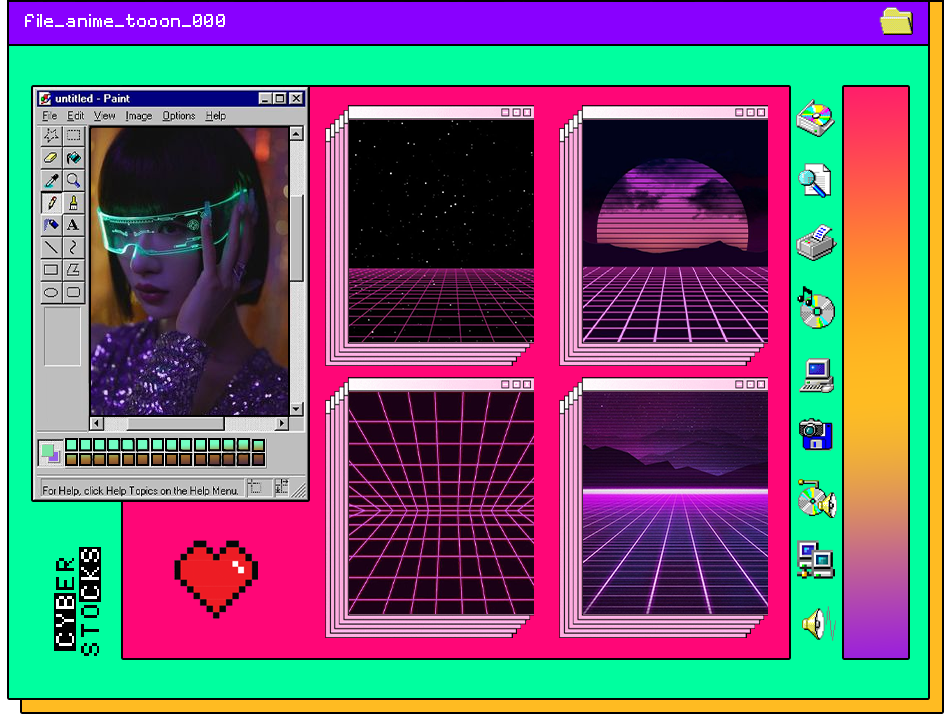Maximize the Paint window
The height and width of the screenshot is (723, 950).
pos(279,98)
